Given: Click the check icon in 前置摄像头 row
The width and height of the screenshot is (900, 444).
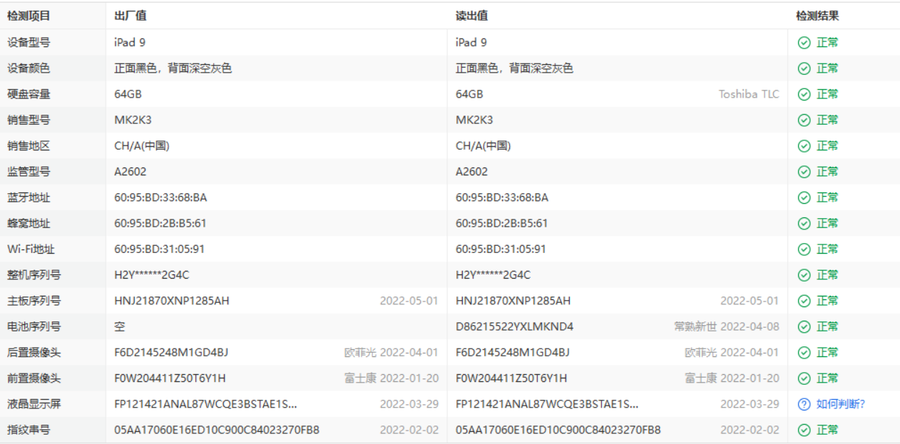Looking at the screenshot, I should coord(803,378).
